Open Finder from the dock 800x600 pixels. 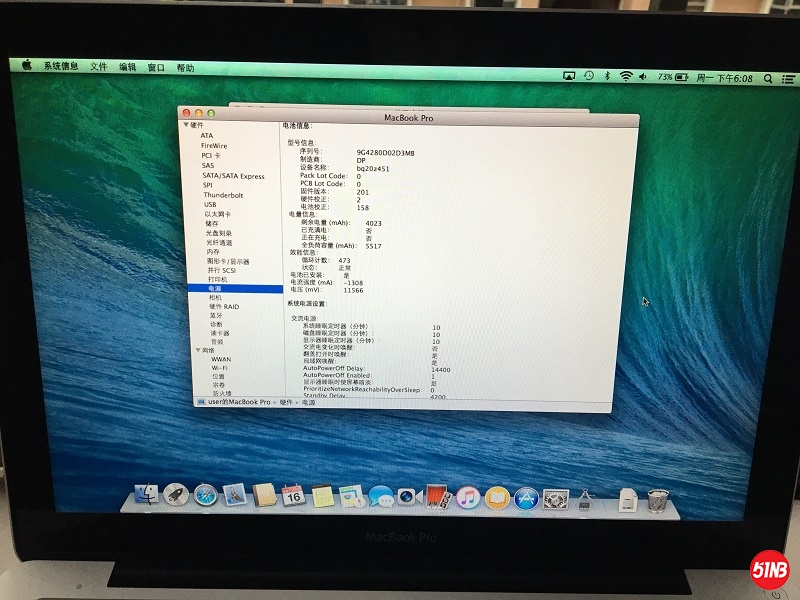[147, 494]
